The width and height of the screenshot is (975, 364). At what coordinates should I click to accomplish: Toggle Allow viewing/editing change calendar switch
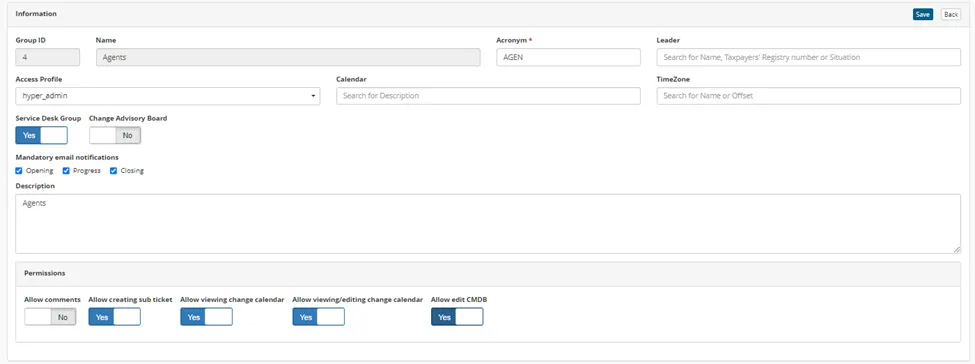318,317
